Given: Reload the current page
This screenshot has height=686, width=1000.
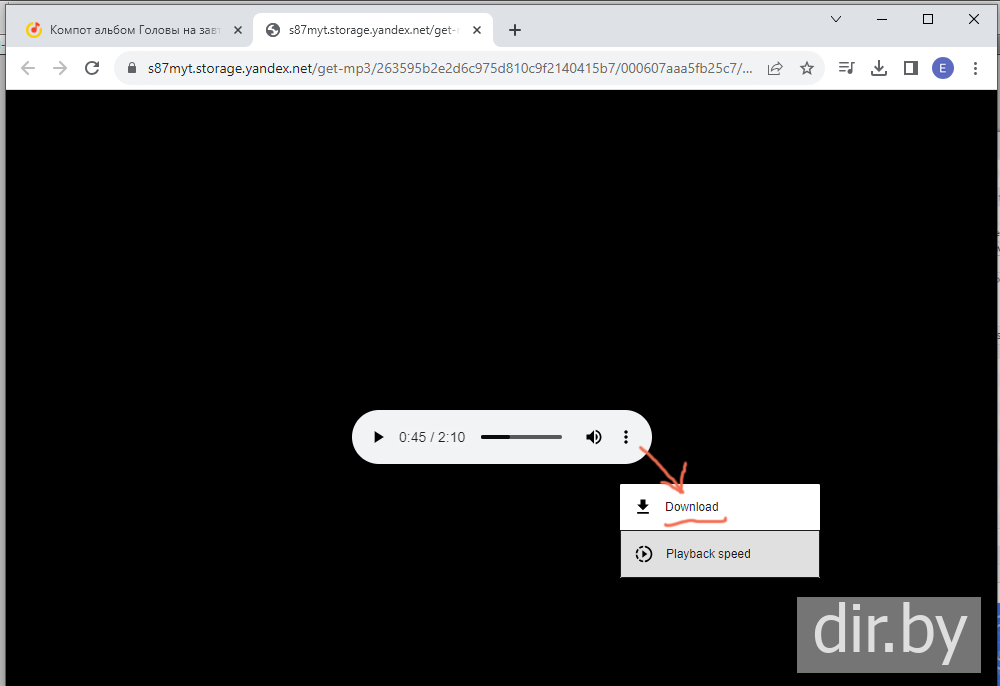Looking at the screenshot, I should click(92, 68).
